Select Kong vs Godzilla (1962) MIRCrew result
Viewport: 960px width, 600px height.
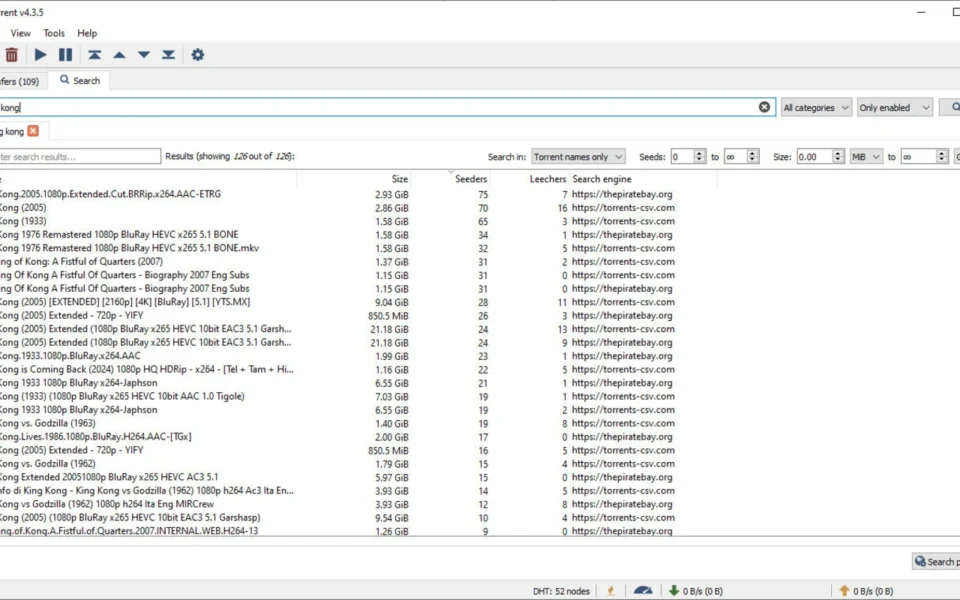tap(107, 504)
